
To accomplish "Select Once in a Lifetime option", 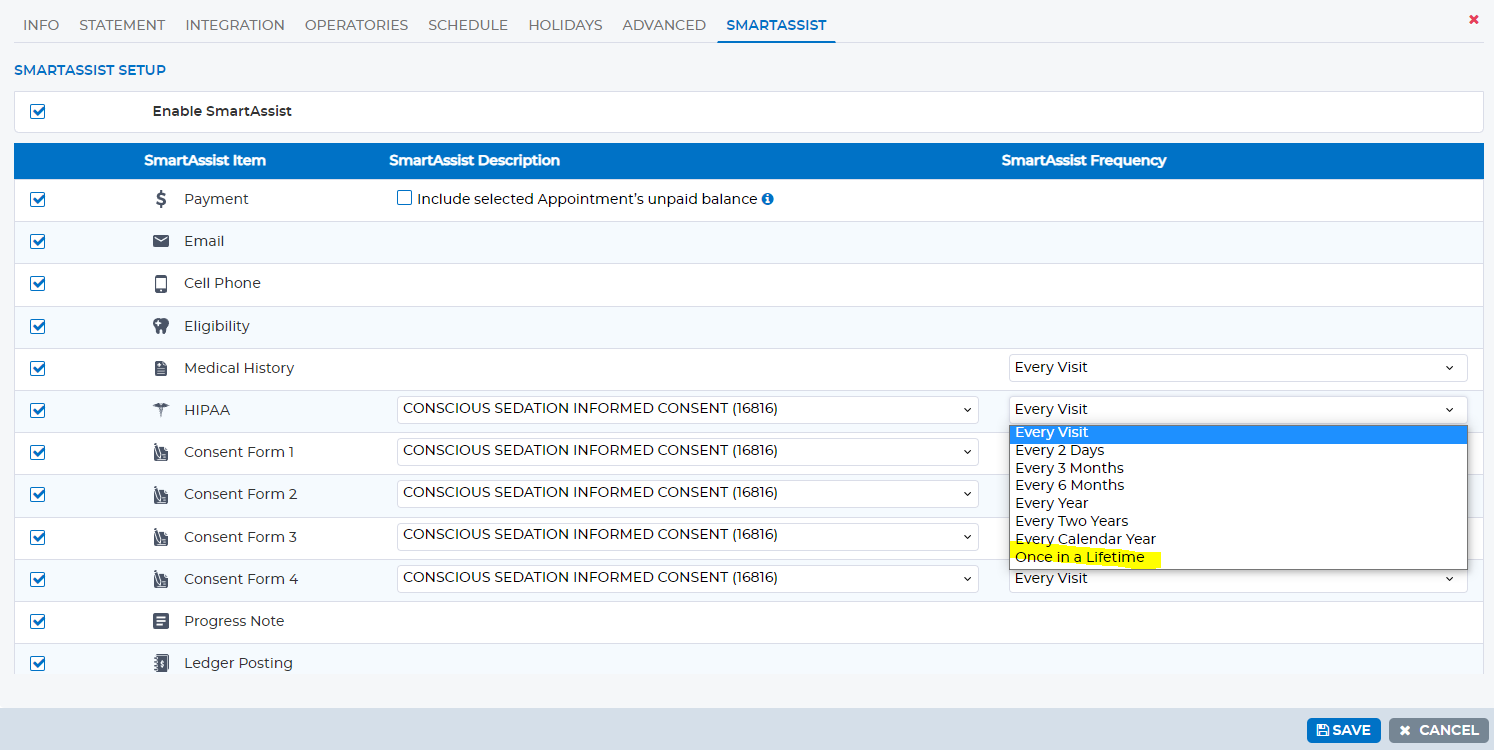I will [x=1238, y=557].
